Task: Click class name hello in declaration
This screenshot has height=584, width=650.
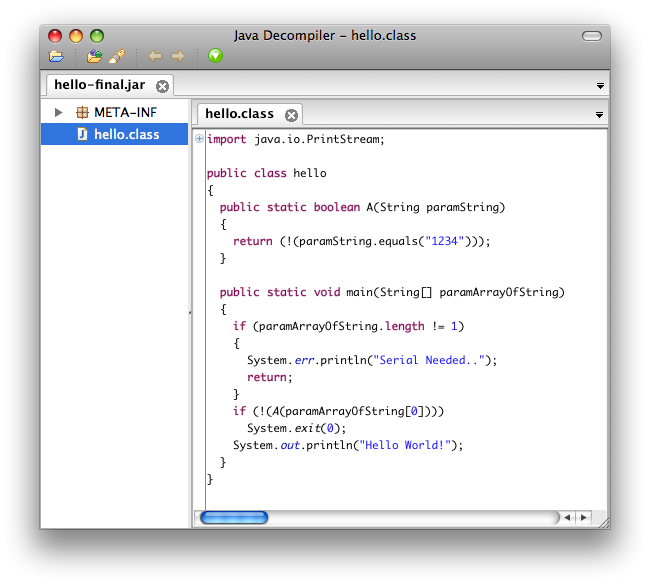Action: click(x=310, y=173)
